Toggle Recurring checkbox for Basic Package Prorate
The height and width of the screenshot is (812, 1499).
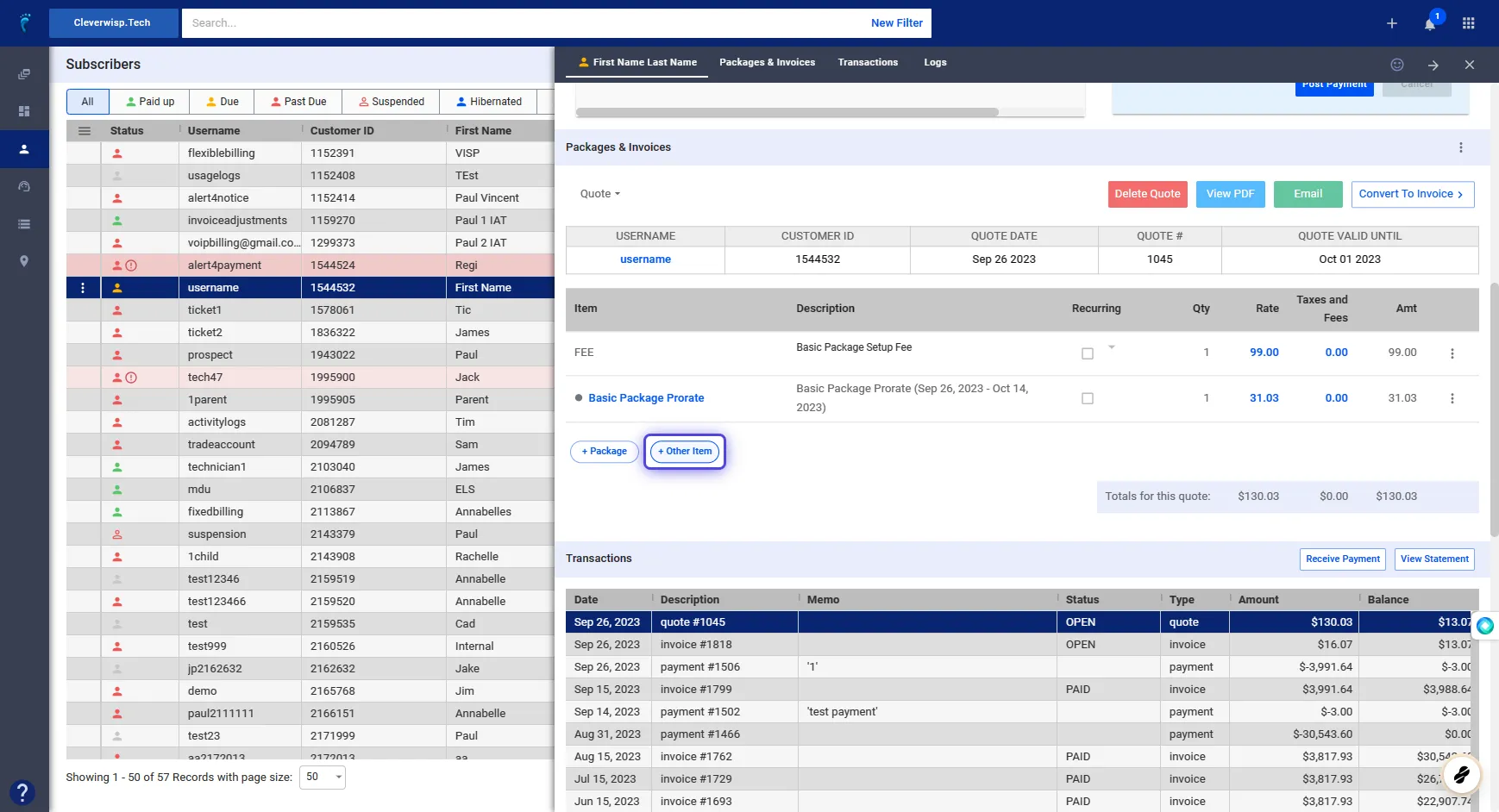[1088, 398]
